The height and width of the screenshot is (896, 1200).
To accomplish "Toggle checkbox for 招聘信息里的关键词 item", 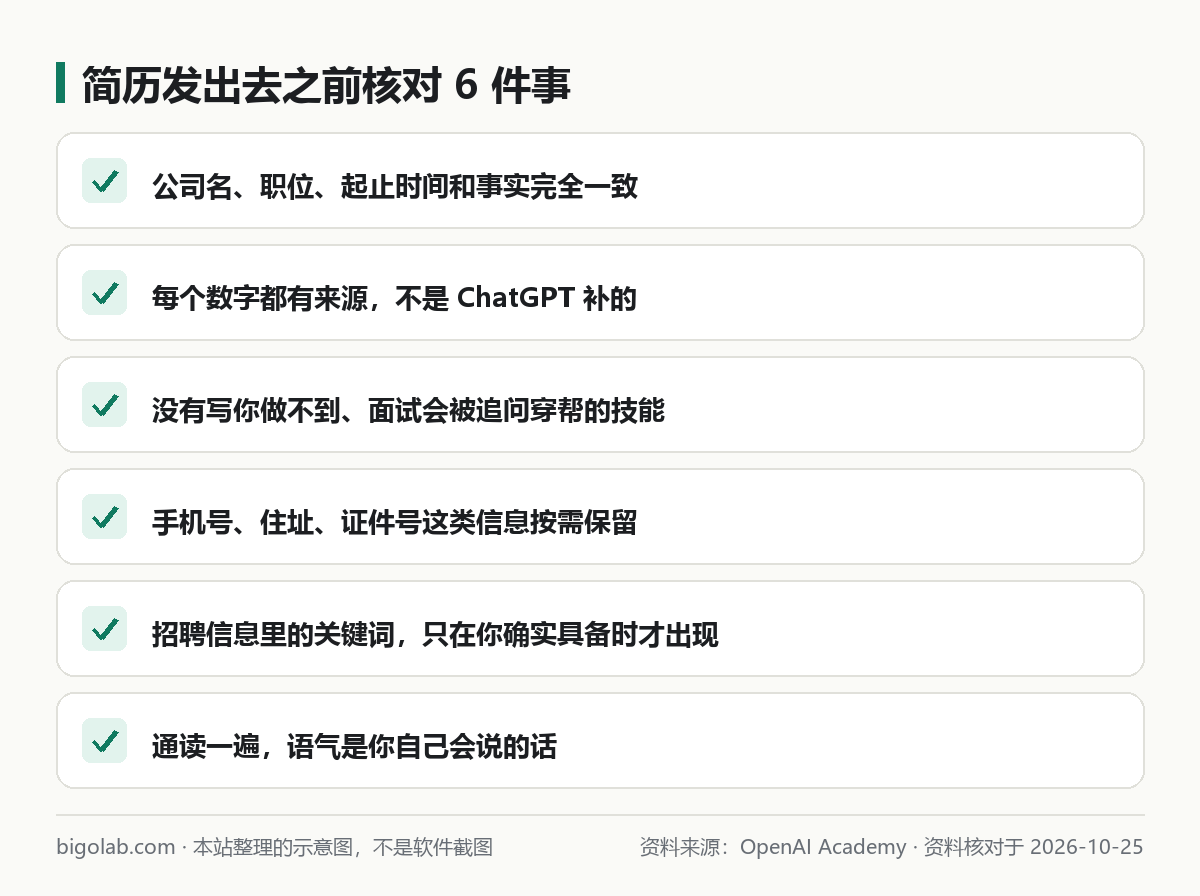I will pyautogui.click(x=104, y=629).
